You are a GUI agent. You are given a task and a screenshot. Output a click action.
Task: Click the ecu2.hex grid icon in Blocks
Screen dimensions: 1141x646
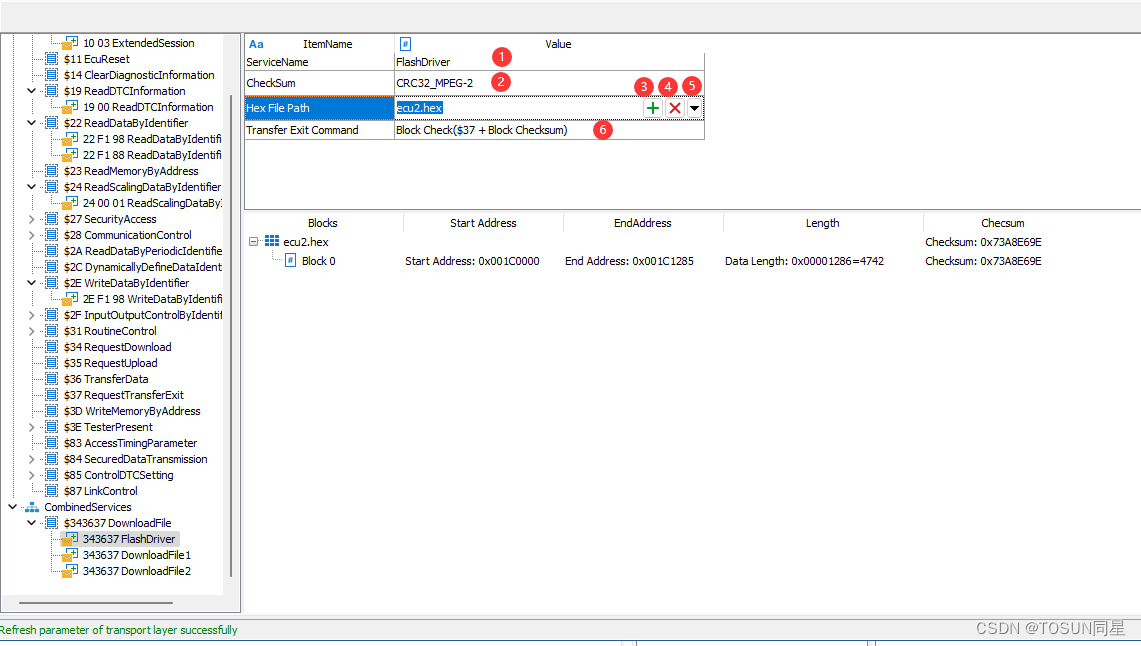click(x=271, y=242)
